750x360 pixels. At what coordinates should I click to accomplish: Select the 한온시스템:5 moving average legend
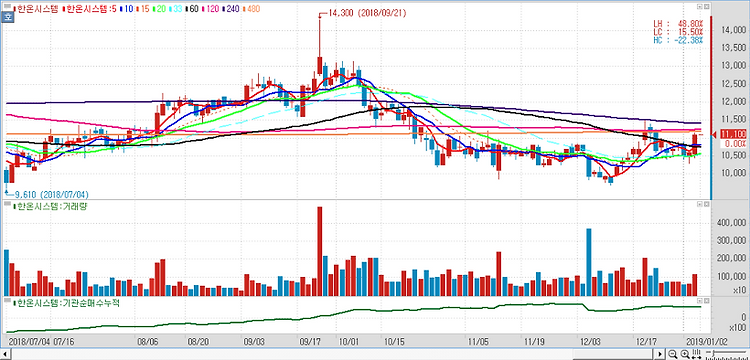point(89,9)
